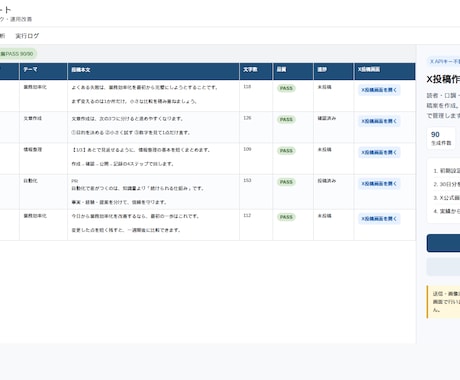460x380 pixels.
Task: Click the 未投稿 status in the 118-character row
Action: coord(324,87)
